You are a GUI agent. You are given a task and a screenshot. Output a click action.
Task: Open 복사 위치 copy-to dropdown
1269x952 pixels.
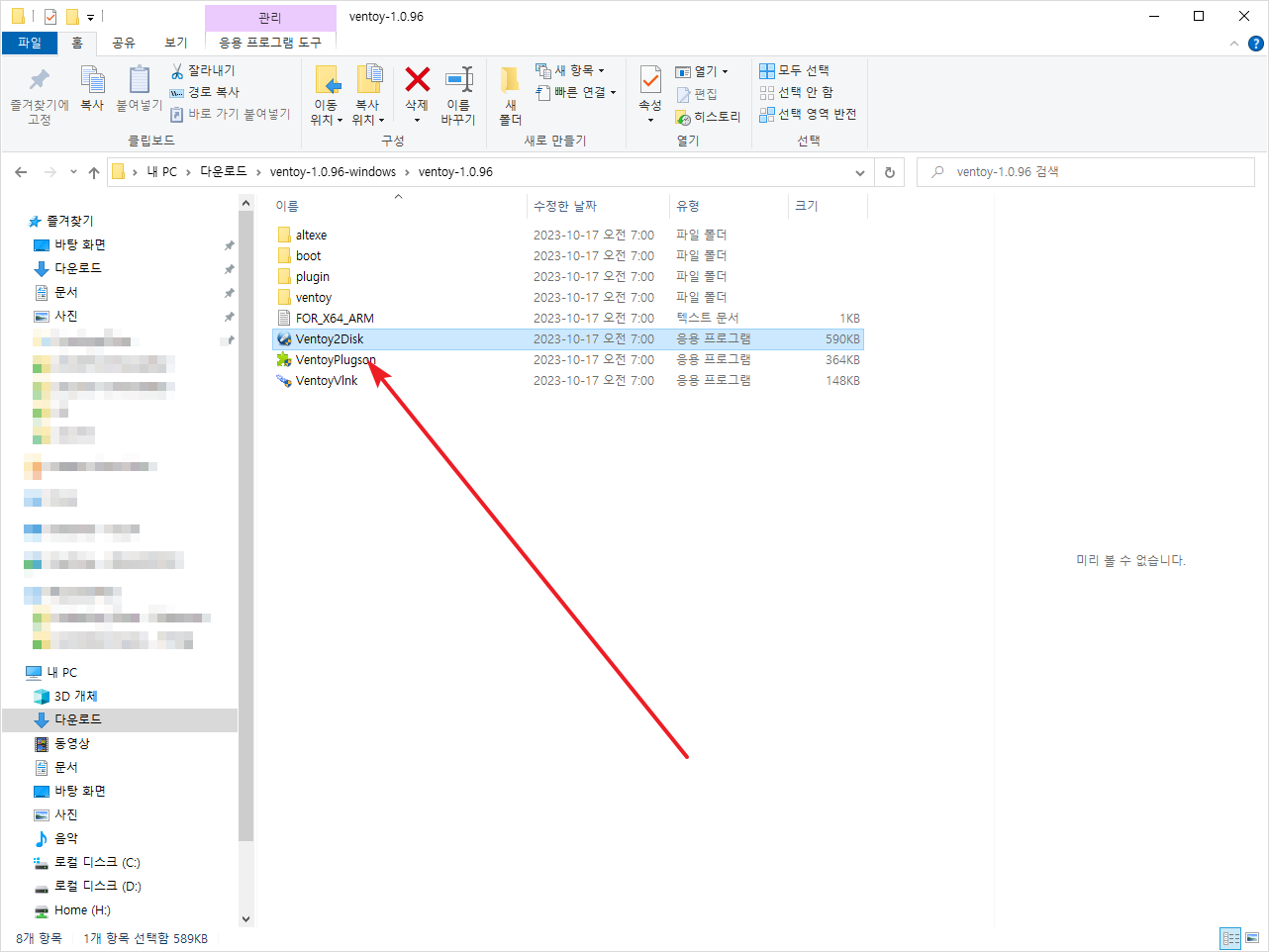click(367, 95)
